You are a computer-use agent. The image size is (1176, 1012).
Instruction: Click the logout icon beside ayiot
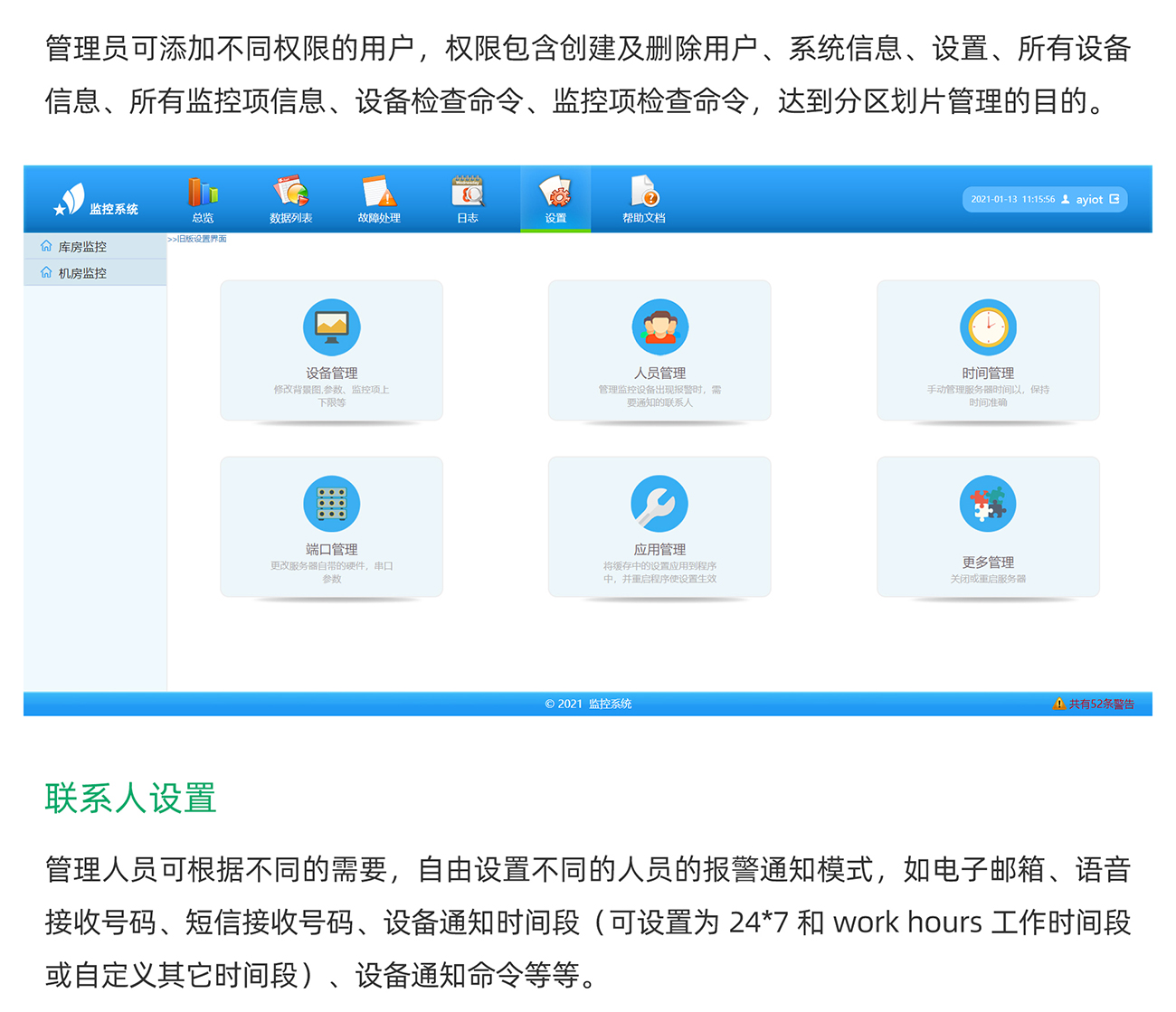[x=1114, y=199]
